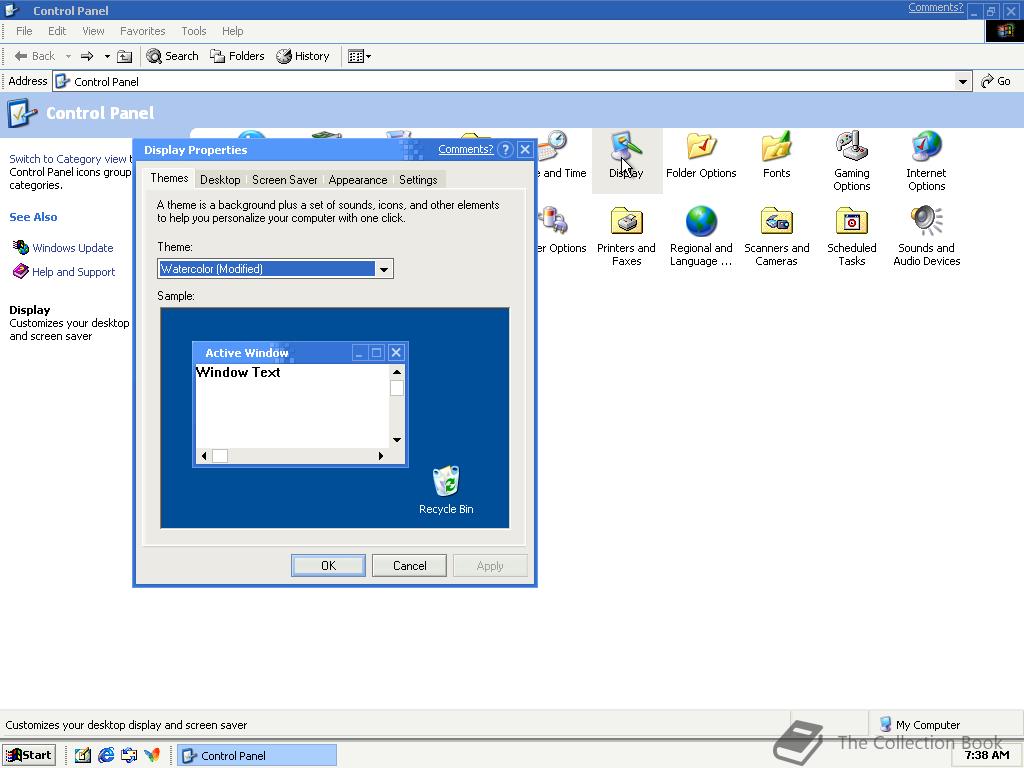Viewport: 1024px width, 768px height.
Task: Open Sounds and Audio Devices icon
Action: point(926,236)
